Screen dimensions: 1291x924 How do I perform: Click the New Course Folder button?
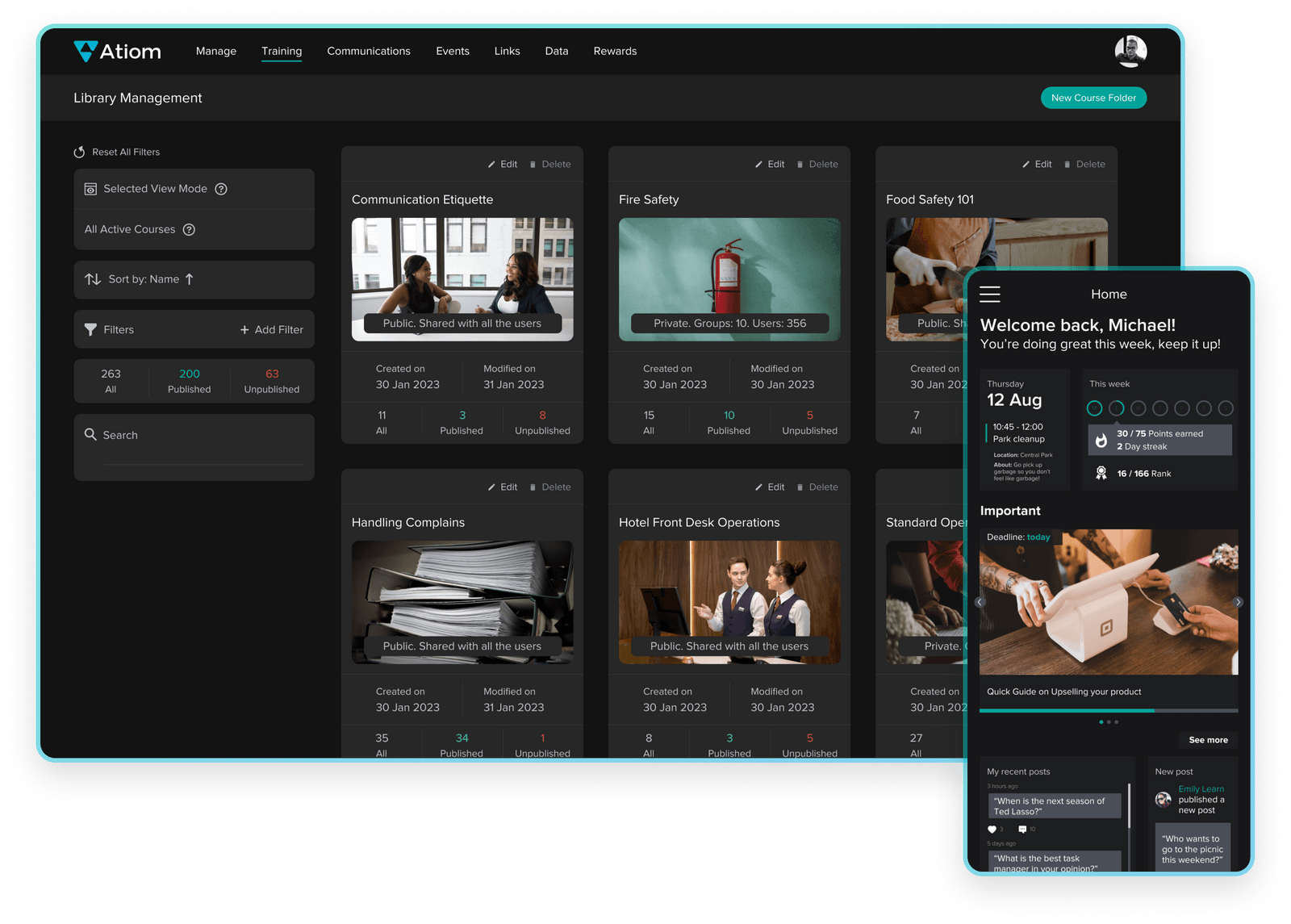click(x=1093, y=98)
